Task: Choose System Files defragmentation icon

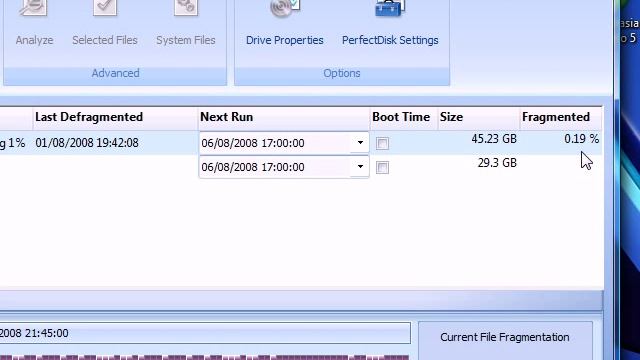Action: pyautogui.click(x=186, y=8)
